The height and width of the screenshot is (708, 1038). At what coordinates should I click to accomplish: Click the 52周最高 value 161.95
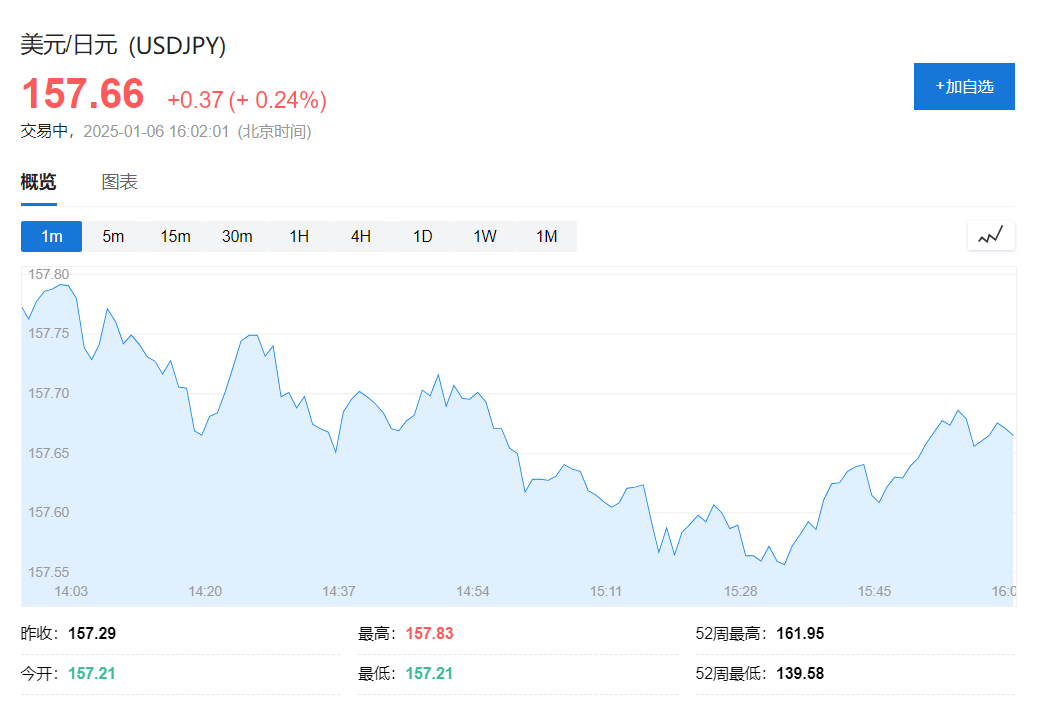coord(800,634)
